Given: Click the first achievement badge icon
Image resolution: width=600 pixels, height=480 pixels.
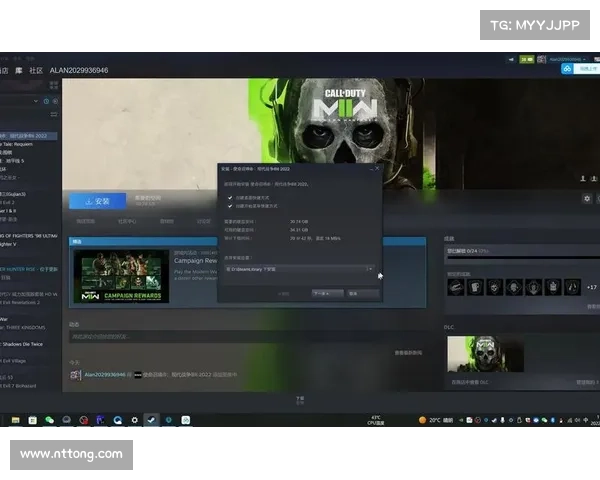Looking at the screenshot, I should pyautogui.click(x=456, y=287).
